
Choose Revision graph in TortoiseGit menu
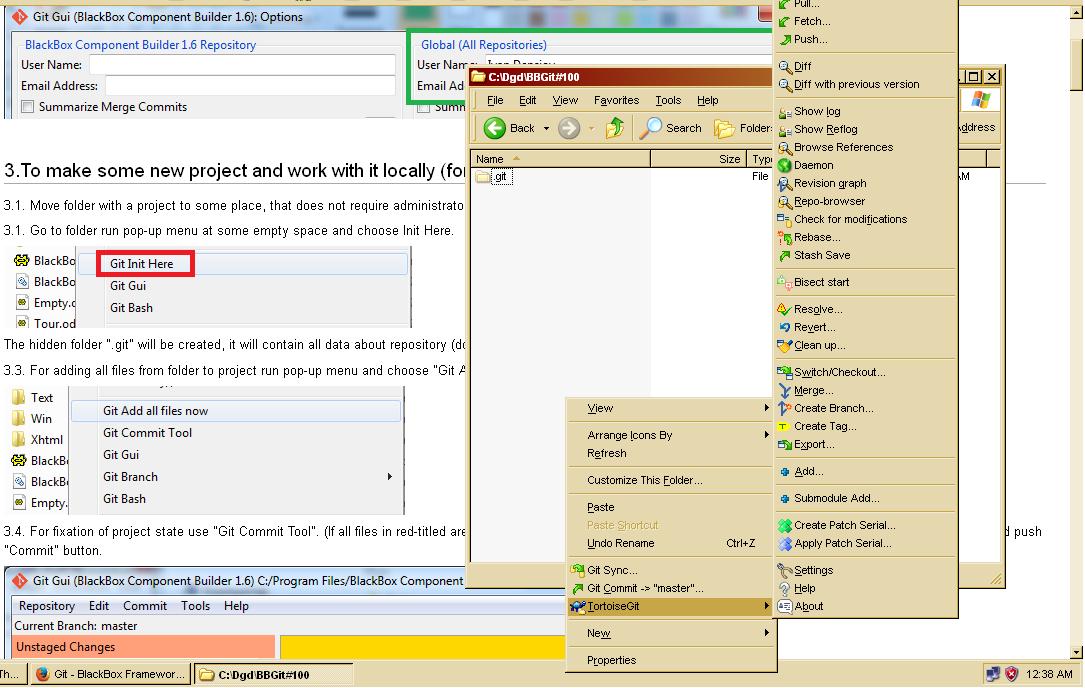[830, 183]
